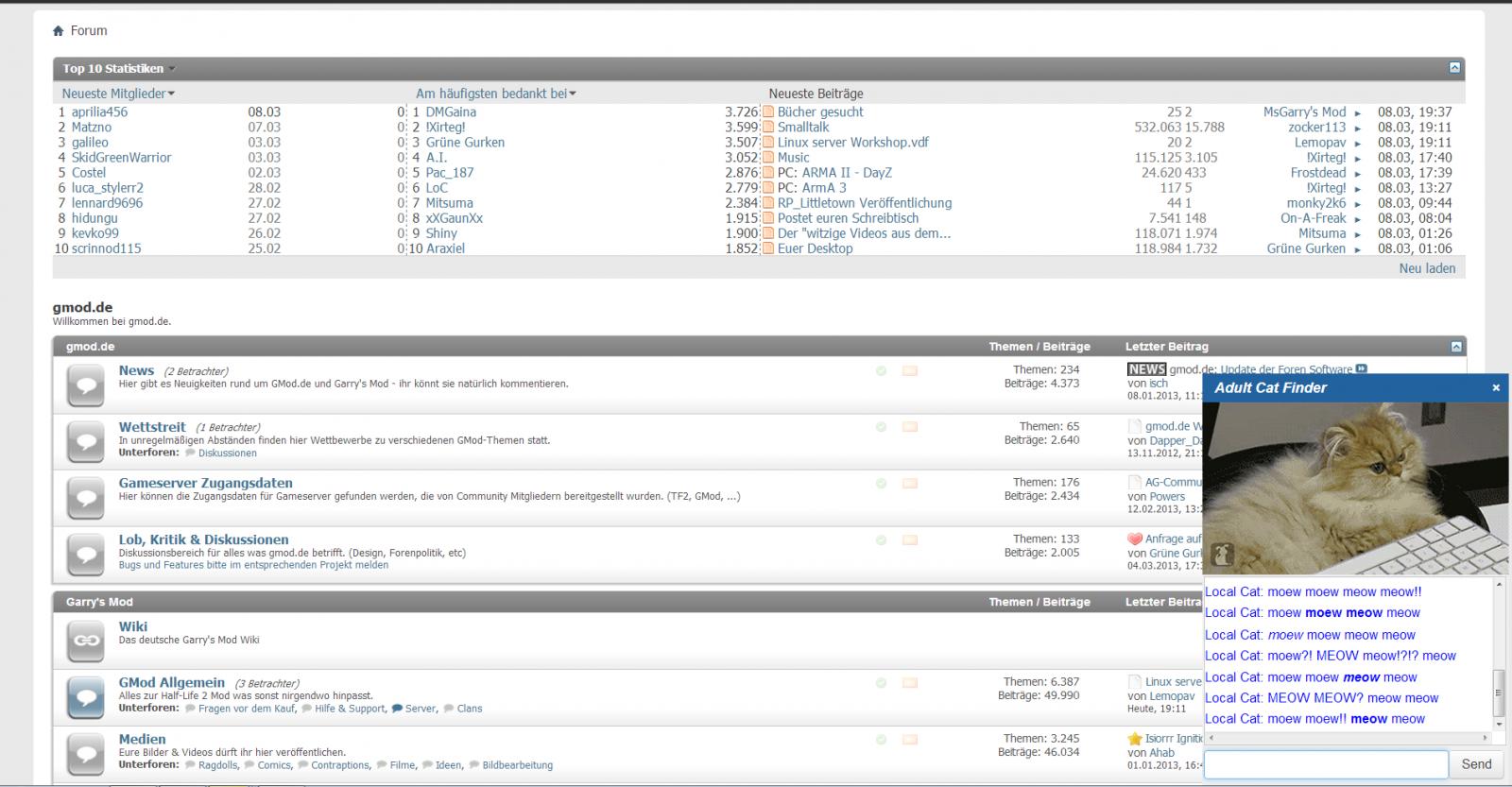
Task: Open the Diskussionen subforum under Wettstreit
Action: point(227,453)
